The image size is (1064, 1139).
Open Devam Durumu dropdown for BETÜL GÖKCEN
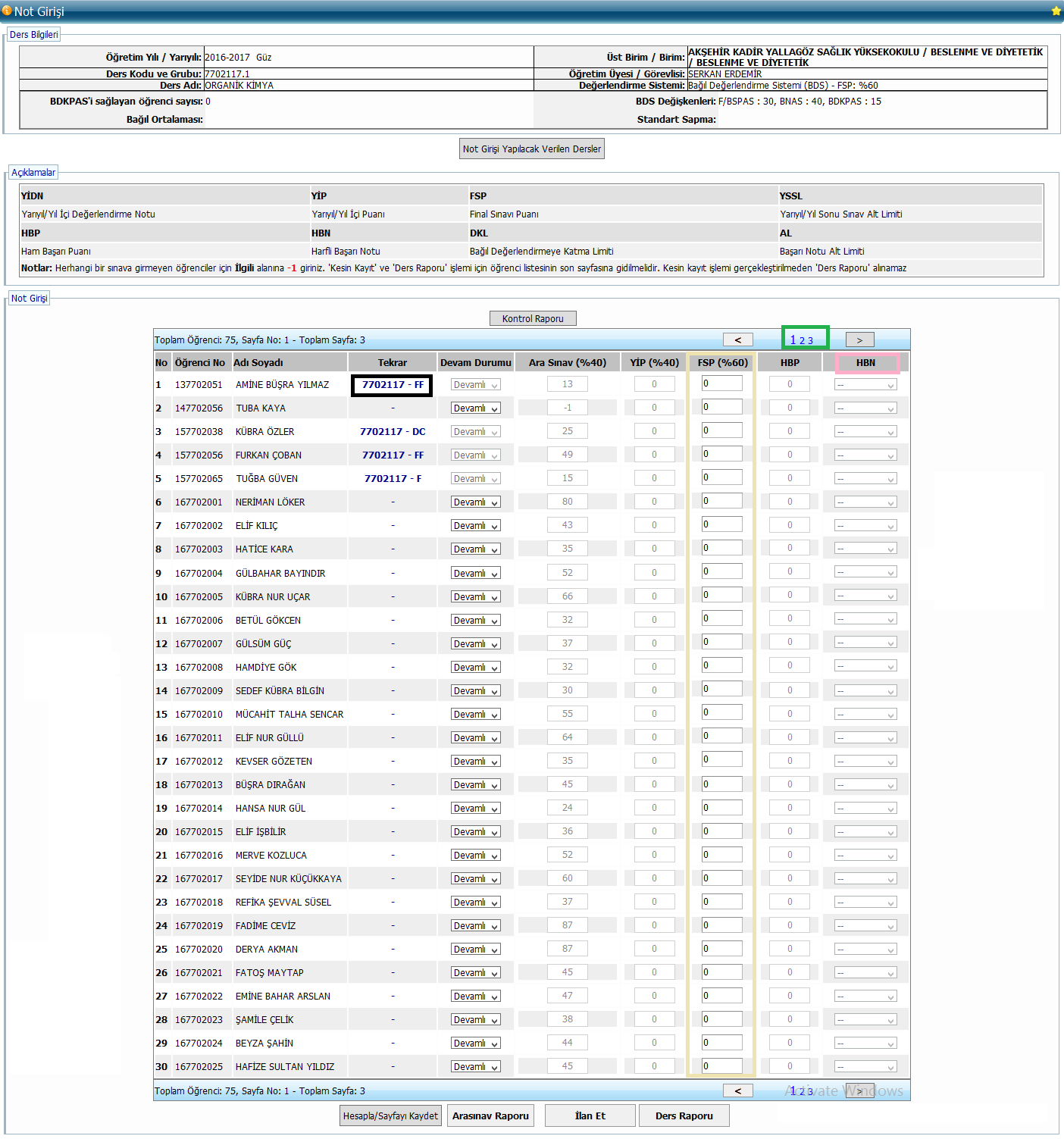click(x=476, y=621)
